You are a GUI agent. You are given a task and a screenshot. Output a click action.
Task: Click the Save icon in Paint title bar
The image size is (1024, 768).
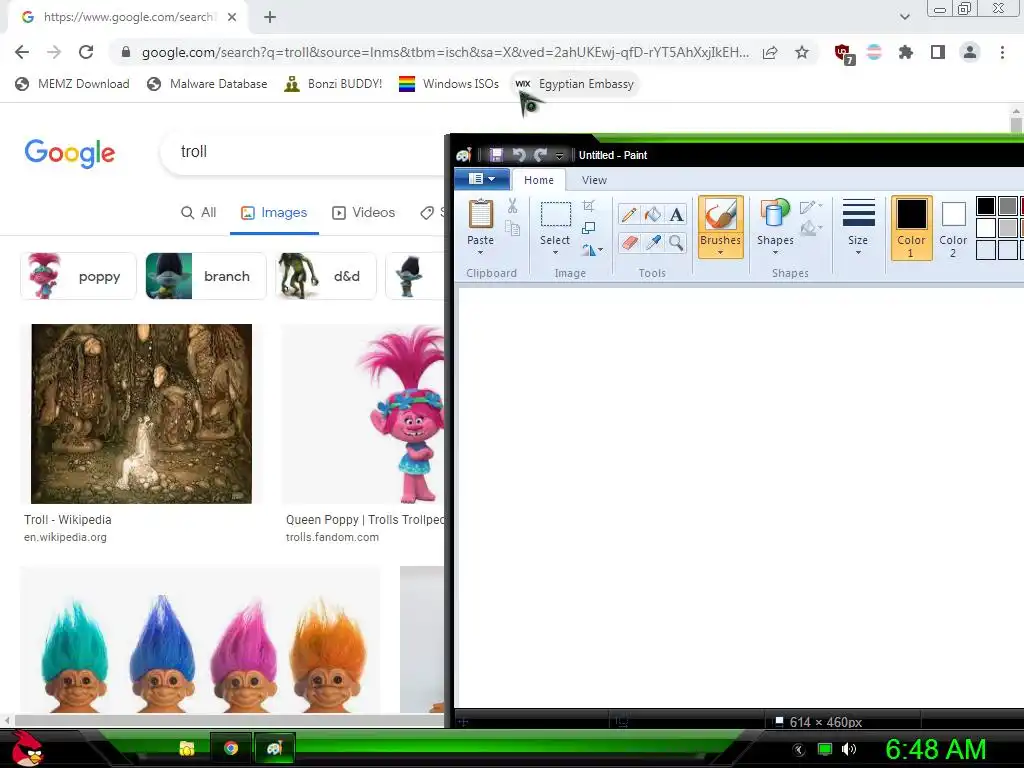coord(496,155)
